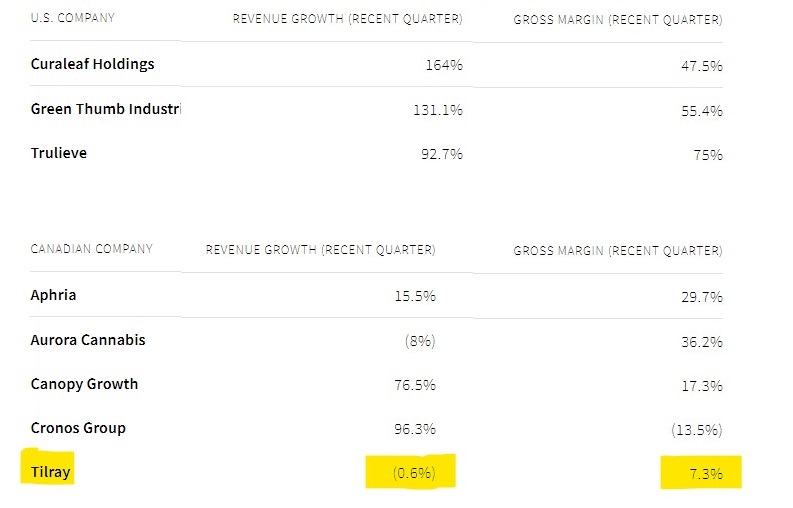This screenshot has width=793, height=508.
Task: Click the U.S. table Gross Margin header
Action: click(618, 20)
